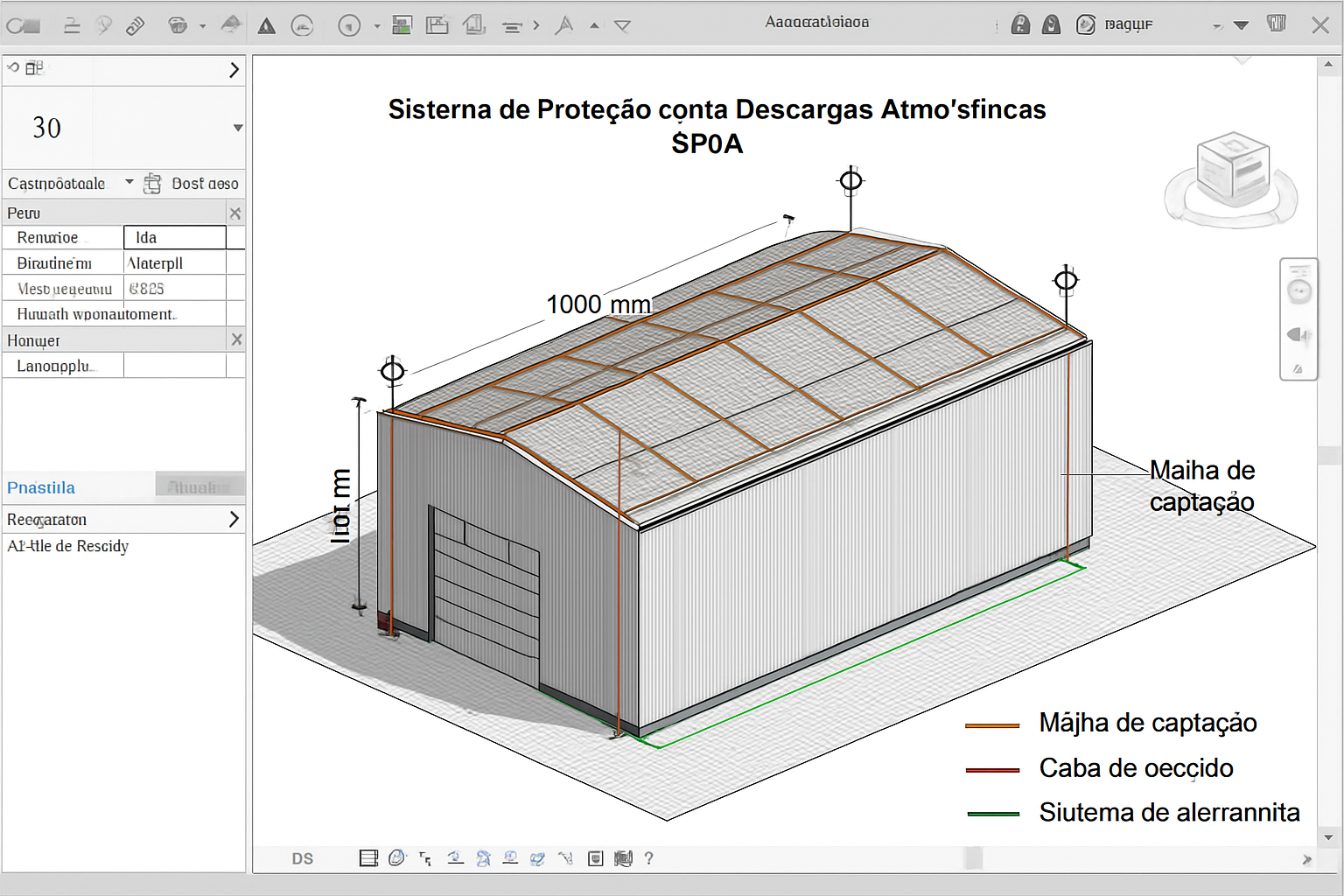Click the scroll up arrow of vertical scrollbar
This screenshot has height=896, width=1344.
coord(1328,65)
